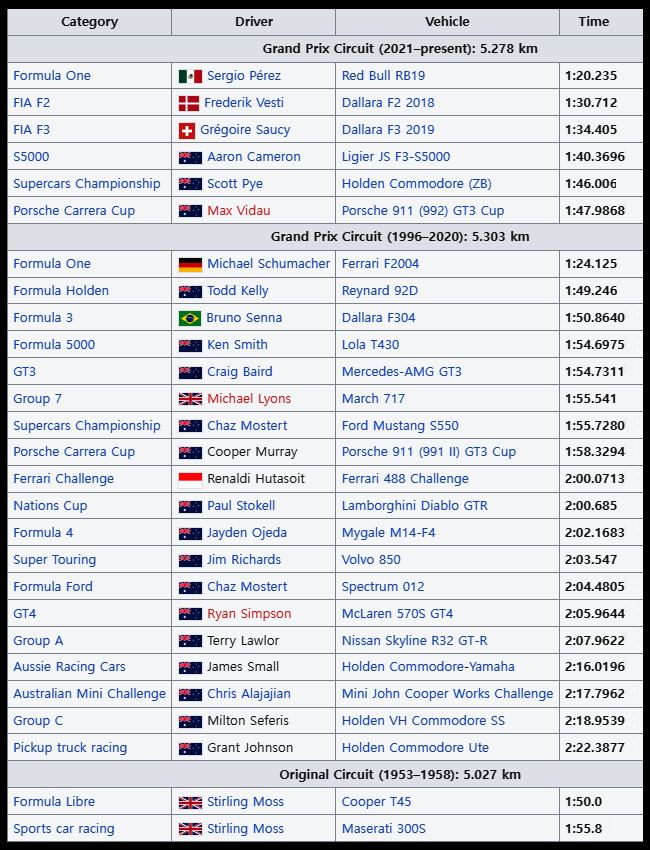The height and width of the screenshot is (850, 650).
Task: Click the Swiss flag beside Grégoire Saucy
Action: point(187,131)
